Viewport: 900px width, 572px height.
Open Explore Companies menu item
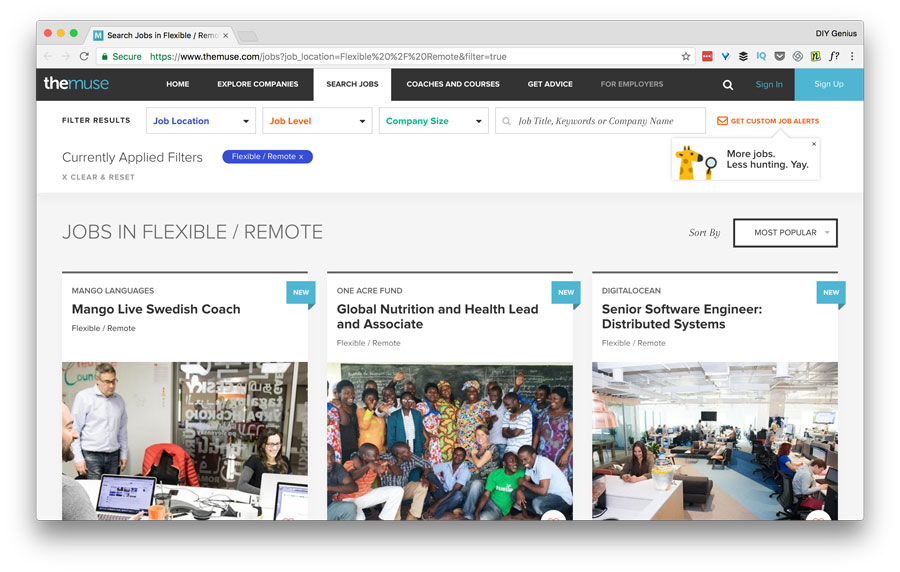click(258, 84)
